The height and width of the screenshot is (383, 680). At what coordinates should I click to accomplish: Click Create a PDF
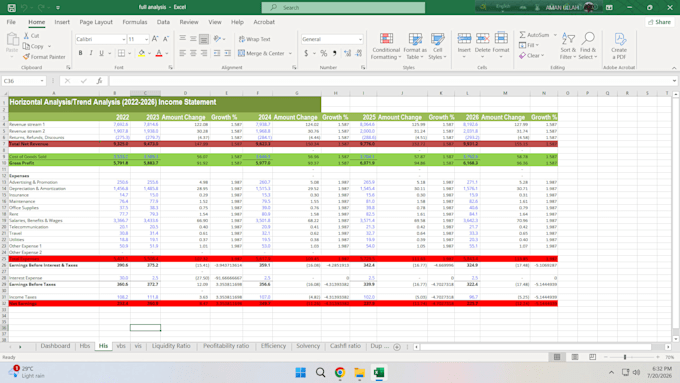click(x=619, y=46)
